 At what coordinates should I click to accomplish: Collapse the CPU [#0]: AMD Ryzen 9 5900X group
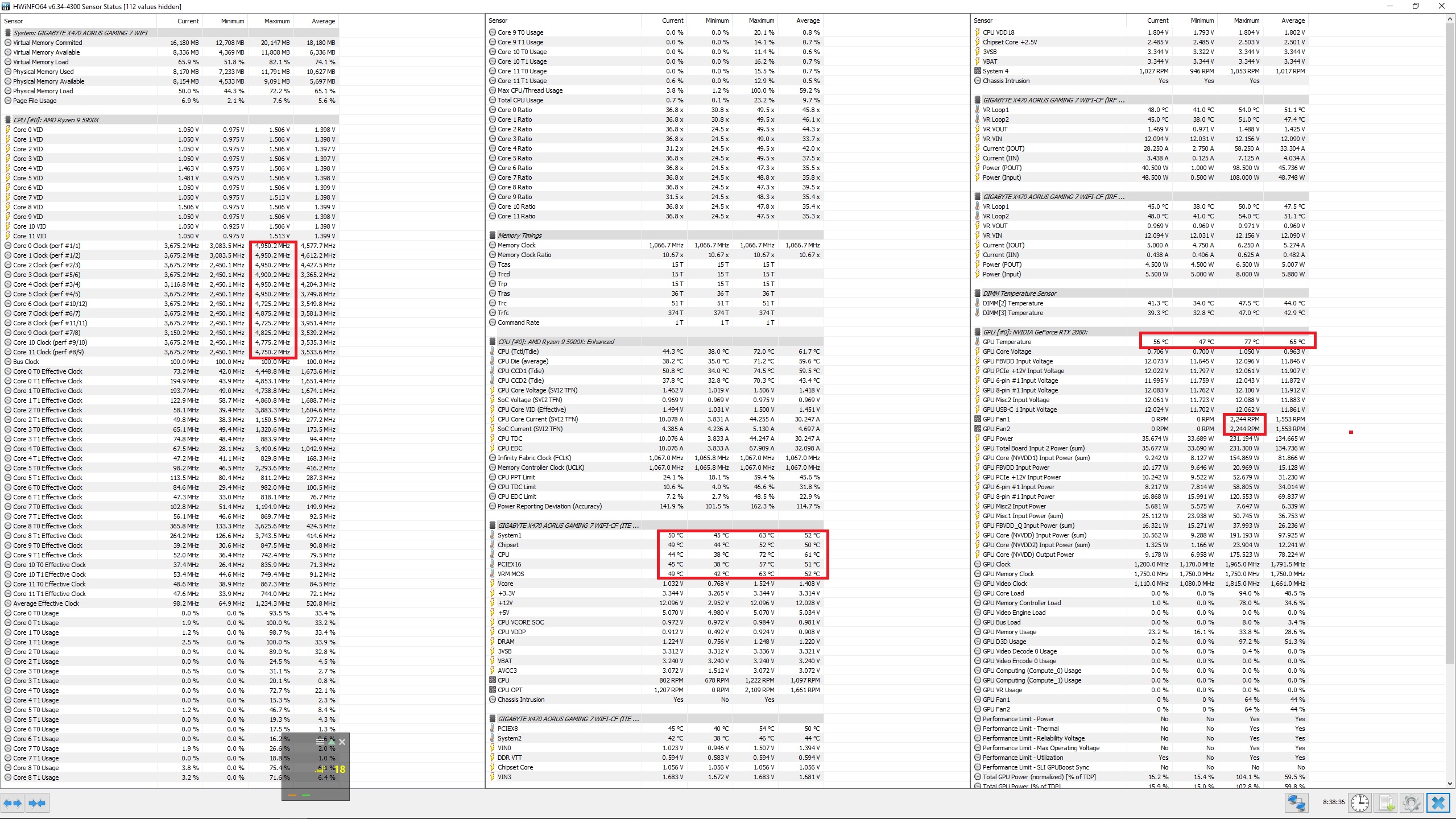[x=56, y=120]
